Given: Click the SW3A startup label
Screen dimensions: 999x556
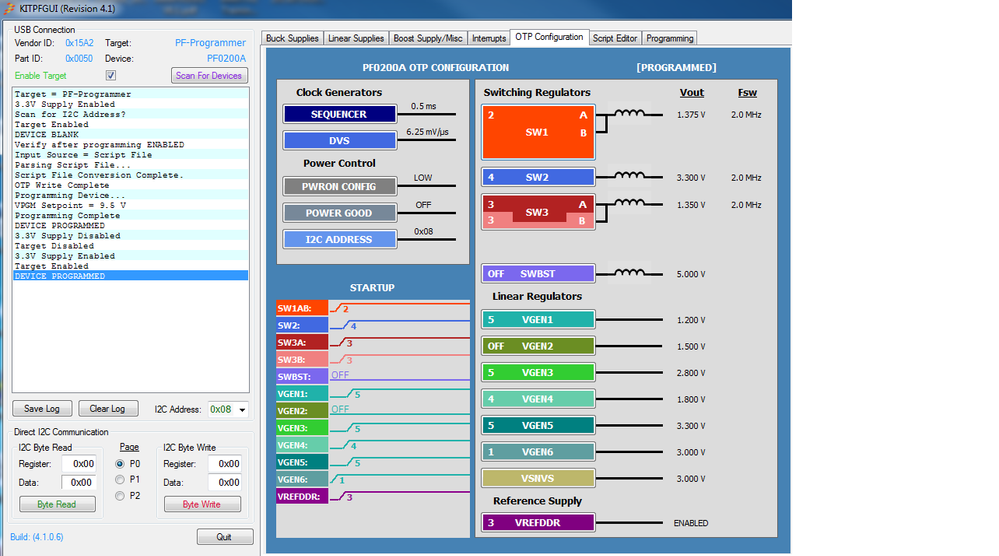Looking at the screenshot, I should point(302,343).
